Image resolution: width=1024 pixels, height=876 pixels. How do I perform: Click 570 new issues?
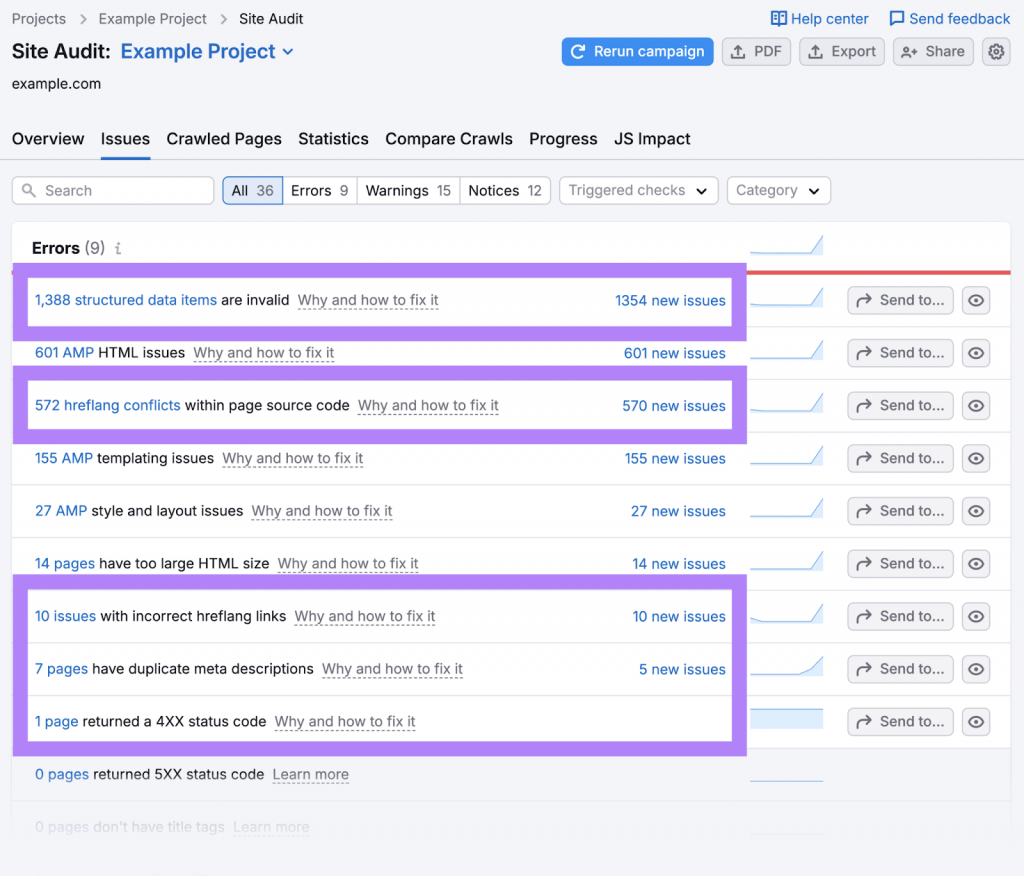(x=673, y=406)
